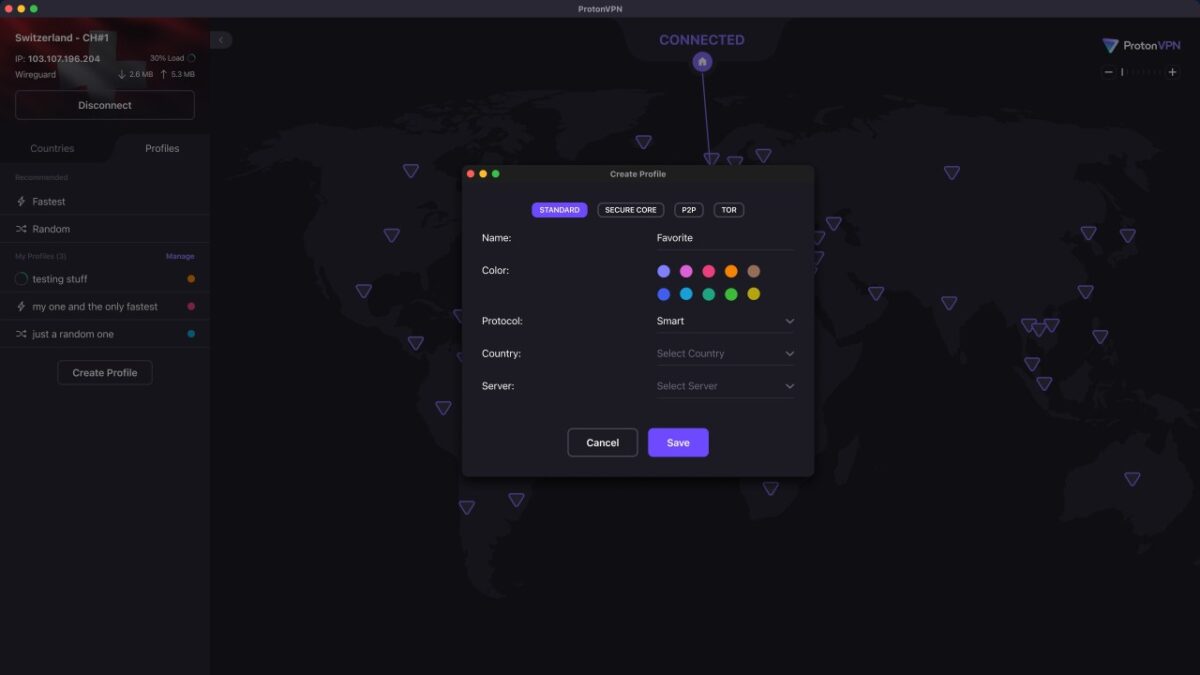Select the TOR profile type
Image resolution: width=1200 pixels, height=675 pixels.
729,210
